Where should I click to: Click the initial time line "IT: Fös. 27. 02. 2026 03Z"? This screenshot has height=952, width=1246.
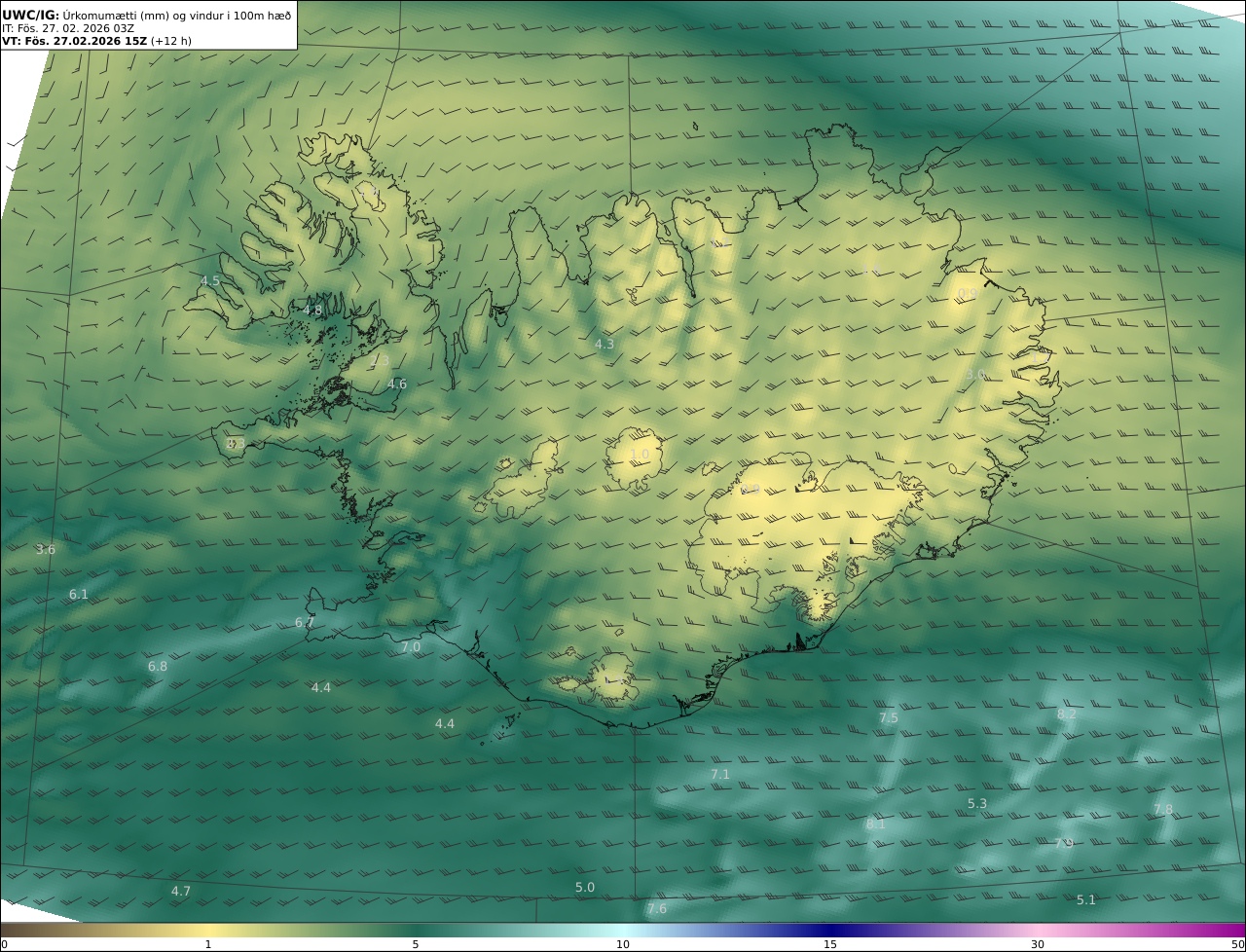pos(68,28)
